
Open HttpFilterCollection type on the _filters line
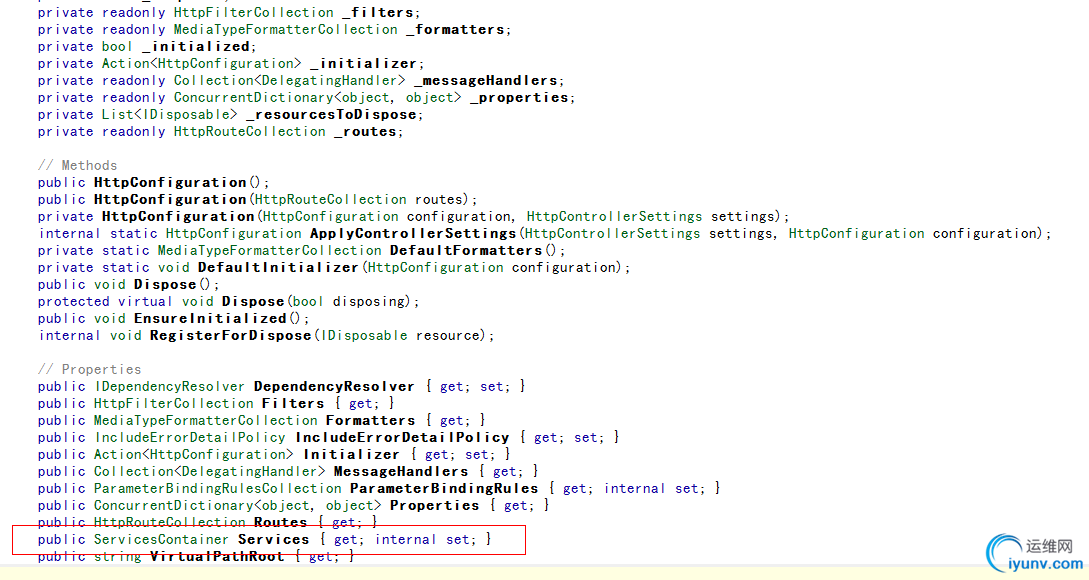(x=253, y=13)
